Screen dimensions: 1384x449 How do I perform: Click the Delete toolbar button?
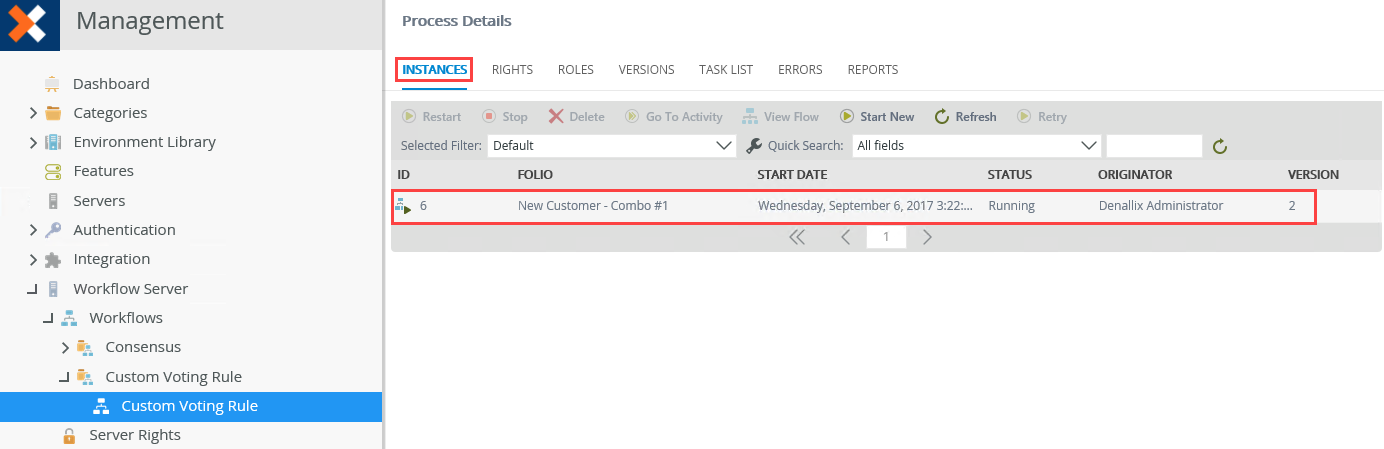coord(576,117)
